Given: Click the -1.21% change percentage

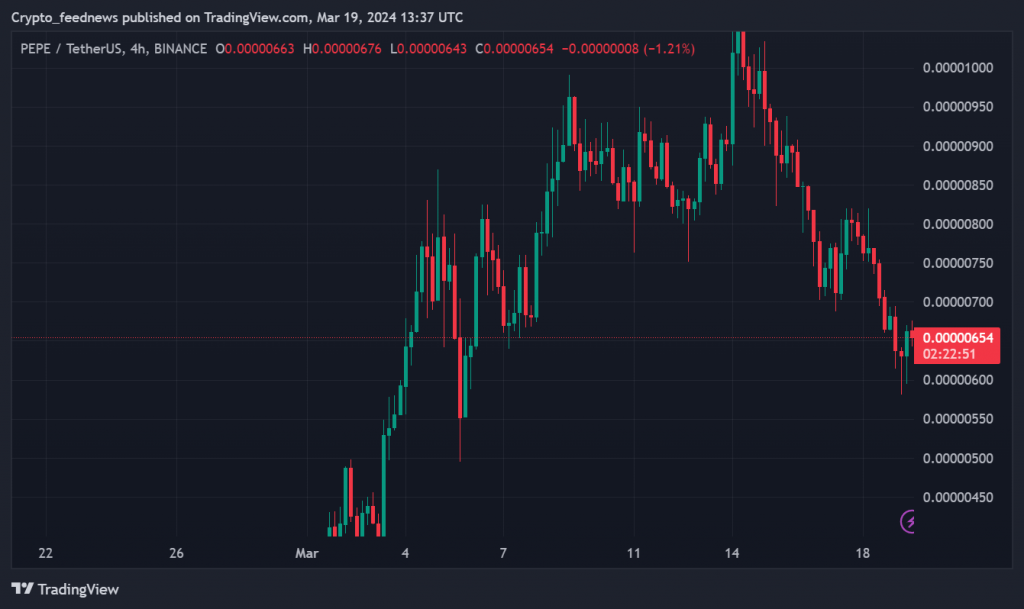Looking at the screenshot, I should [672, 49].
